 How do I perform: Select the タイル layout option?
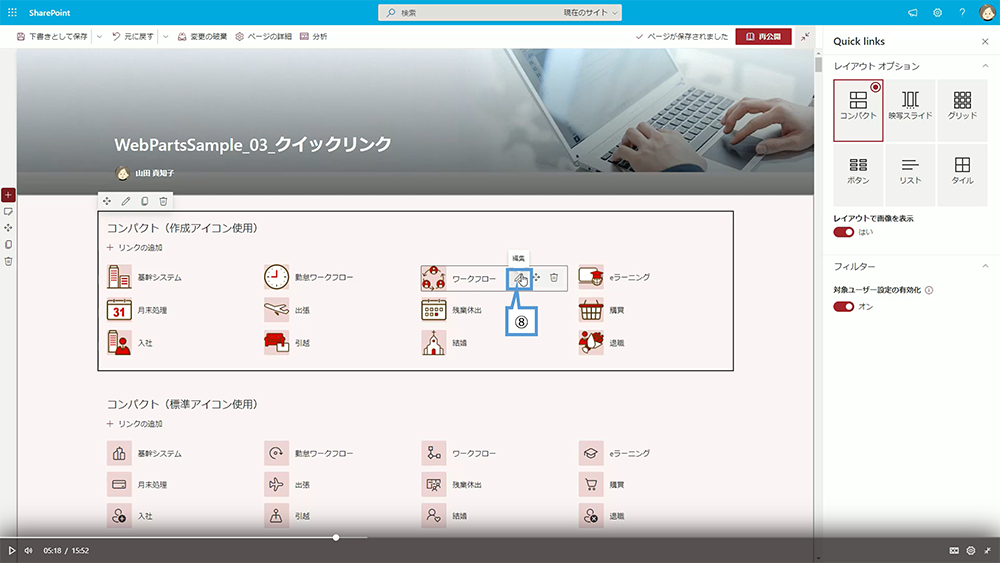(962, 175)
